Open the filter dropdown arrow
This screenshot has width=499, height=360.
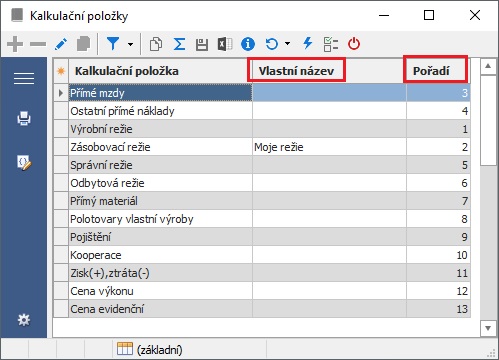click(130, 44)
